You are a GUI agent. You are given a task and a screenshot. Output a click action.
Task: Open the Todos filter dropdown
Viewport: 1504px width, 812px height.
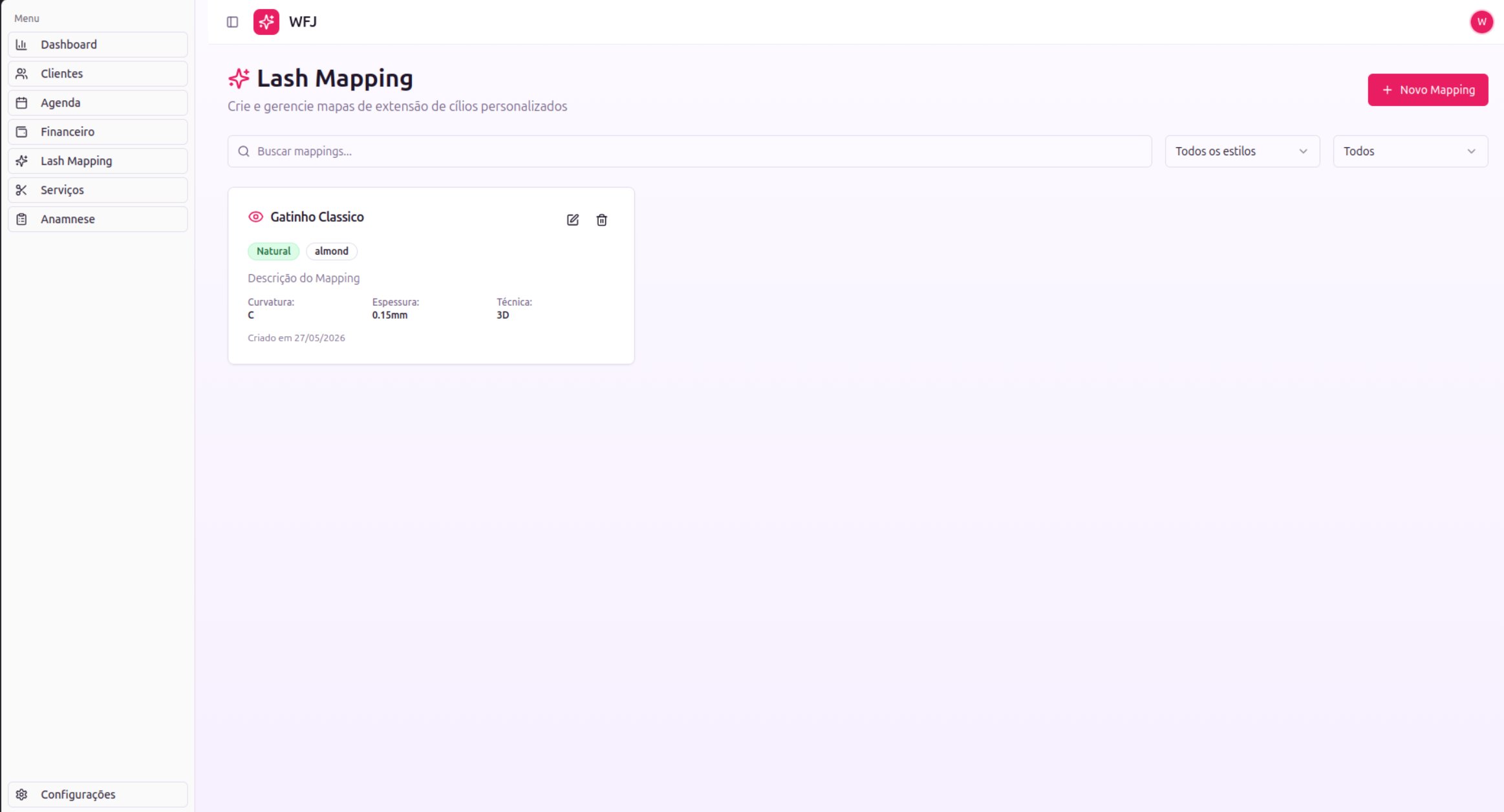(x=1410, y=151)
